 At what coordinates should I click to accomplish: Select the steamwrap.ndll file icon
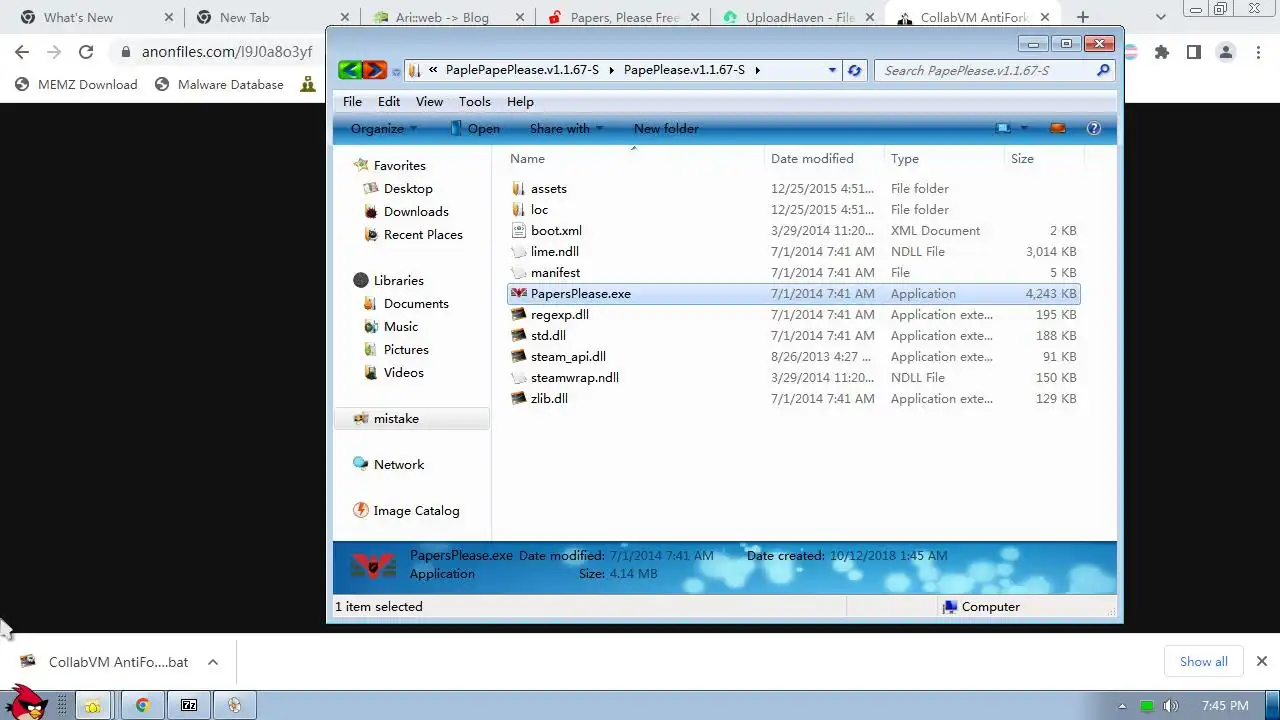518,377
